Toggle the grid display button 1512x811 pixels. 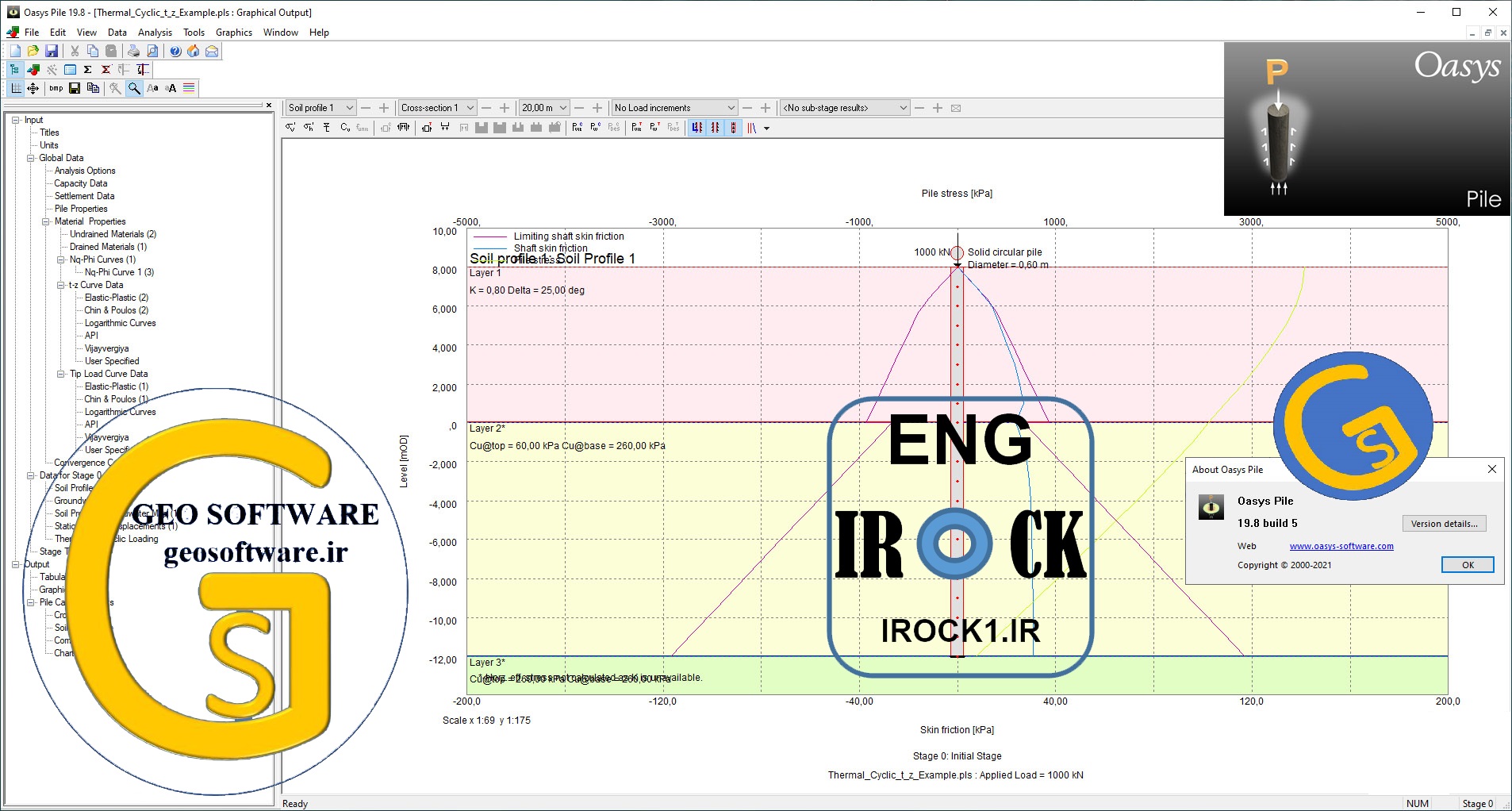pyautogui.click(x=16, y=88)
